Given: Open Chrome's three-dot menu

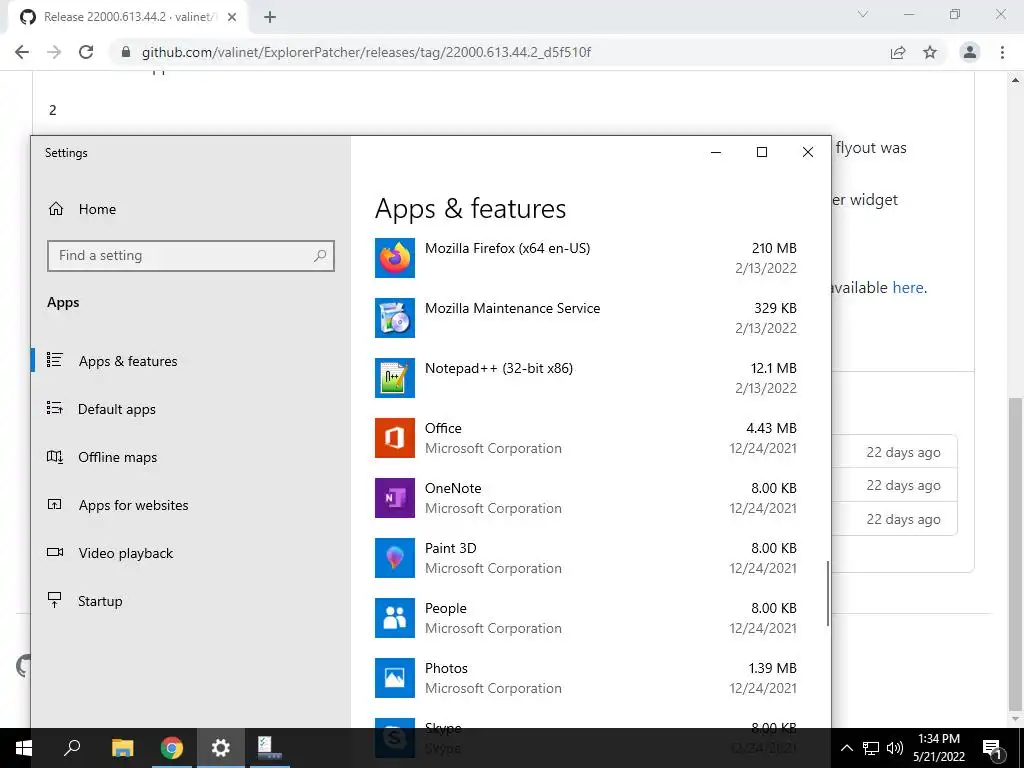Looking at the screenshot, I should (x=1002, y=52).
